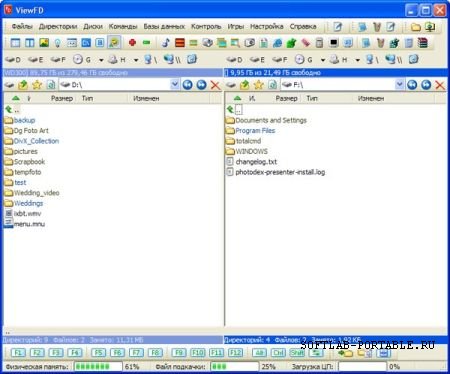Screen dimensions: 450x374
Task: Click the F3 function key button
Action: pyautogui.click(x=56, y=353)
